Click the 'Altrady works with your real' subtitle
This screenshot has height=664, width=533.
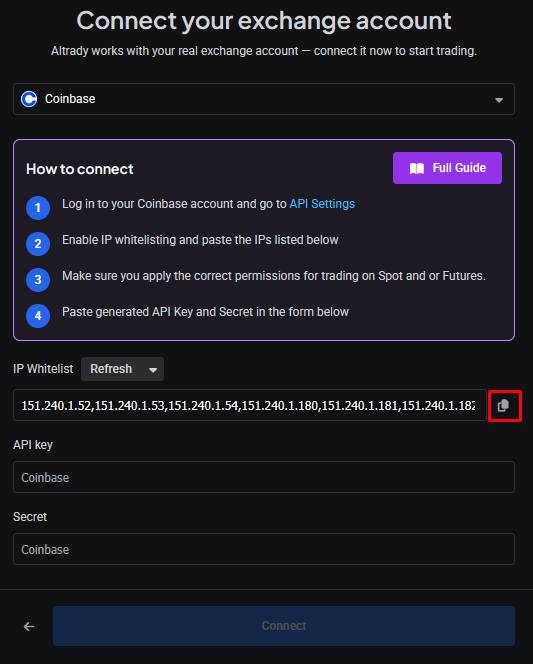pos(264,51)
